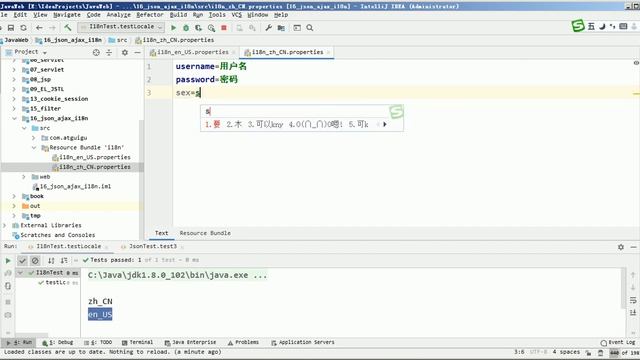
Task: Select i18n_en_US.properties in project tree
Action: [x=91, y=158]
